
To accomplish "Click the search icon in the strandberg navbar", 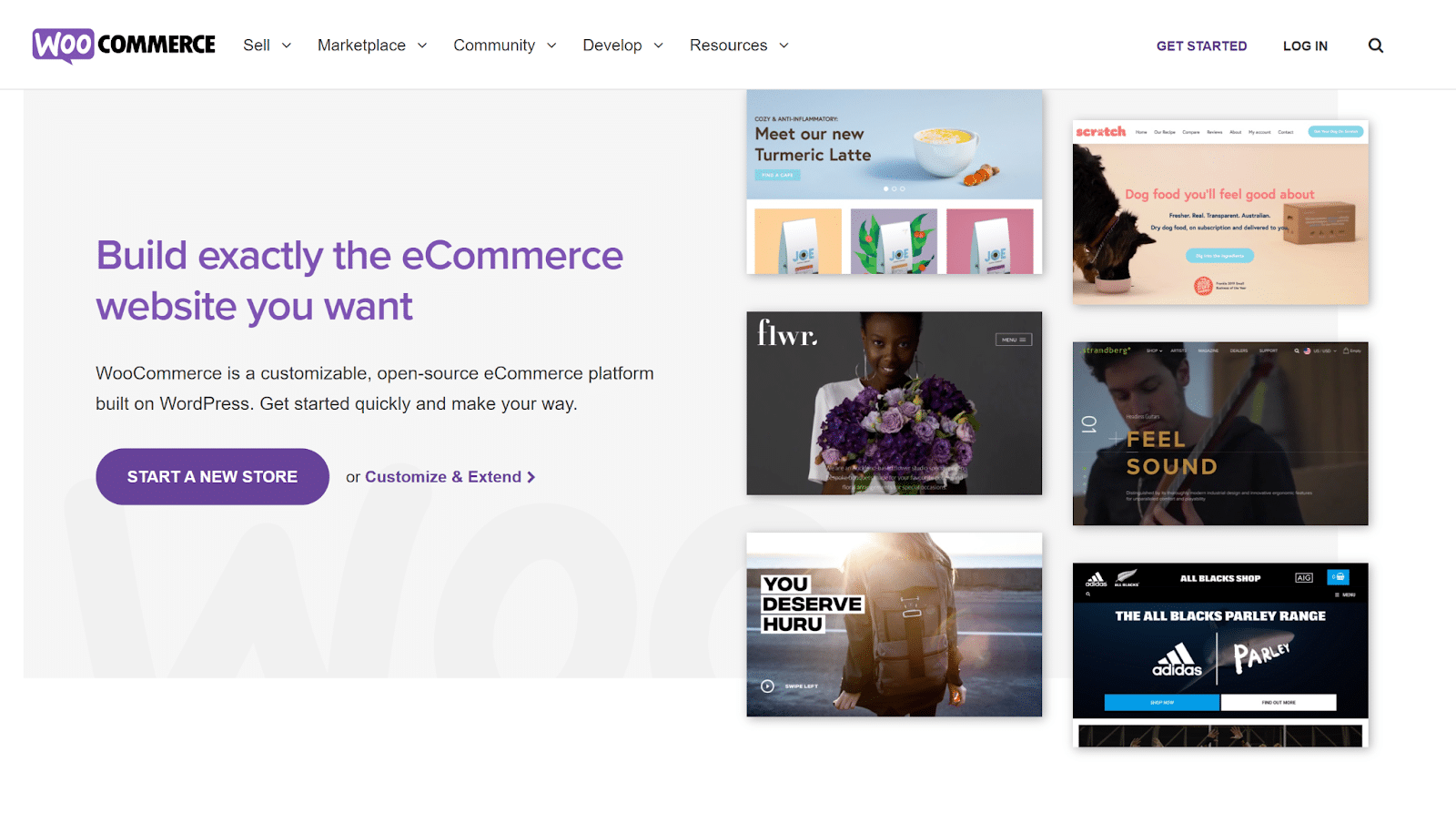I will (x=1297, y=351).
